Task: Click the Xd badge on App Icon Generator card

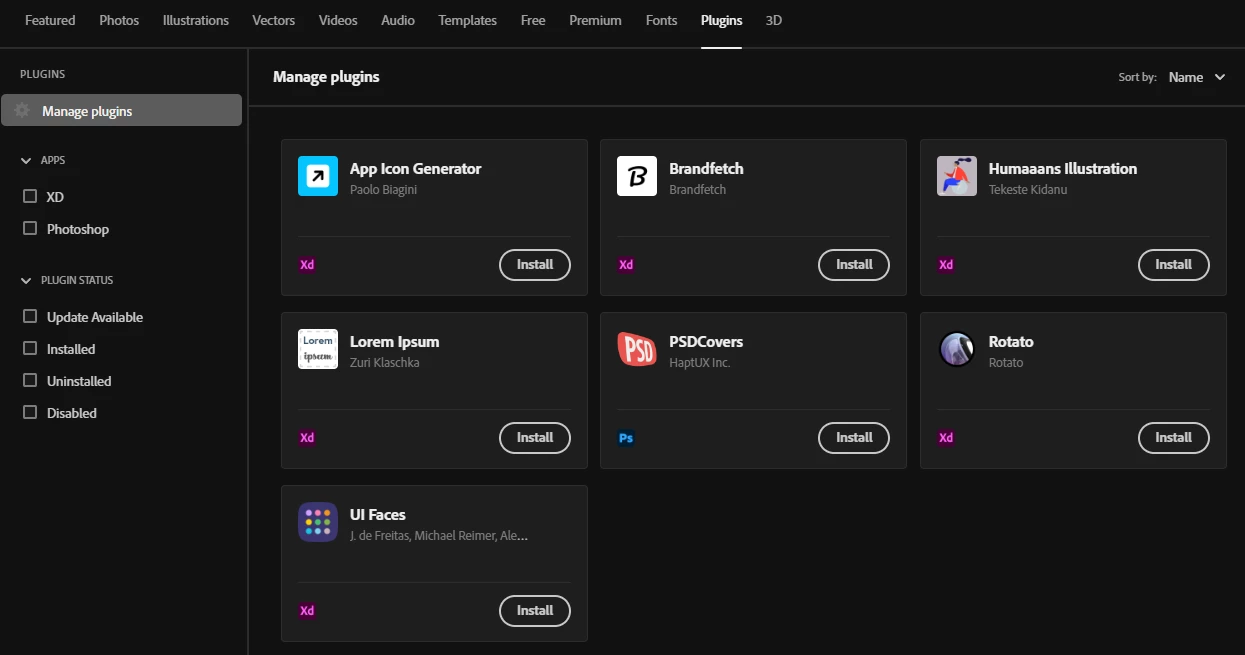Action: pyautogui.click(x=307, y=265)
